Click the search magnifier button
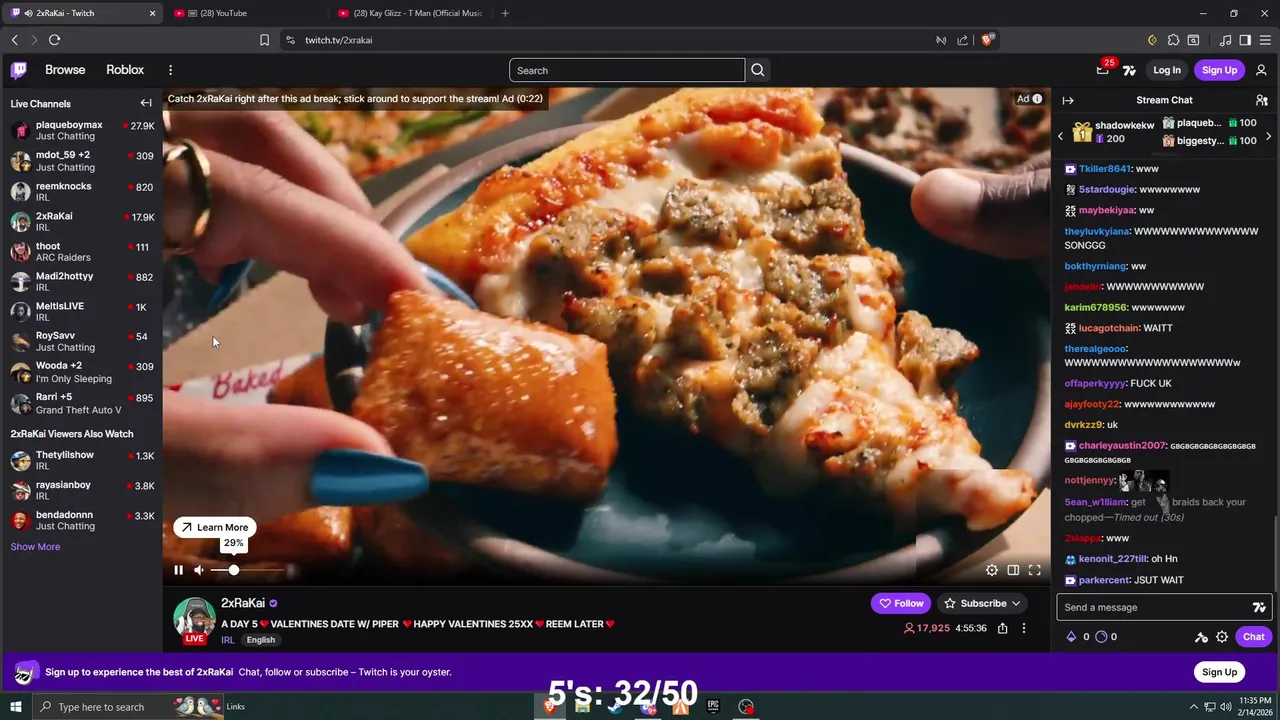Viewport: 1280px width, 720px height. click(x=758, y=70)
